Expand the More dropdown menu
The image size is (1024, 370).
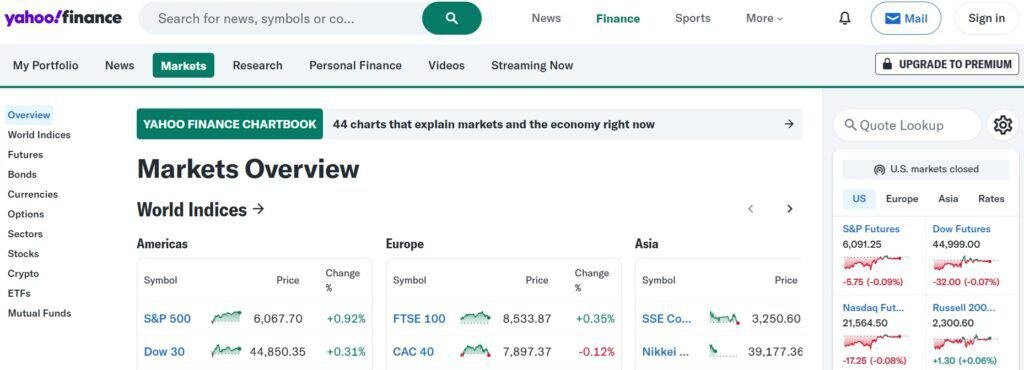pyautogui.click(x=764, y=18)
